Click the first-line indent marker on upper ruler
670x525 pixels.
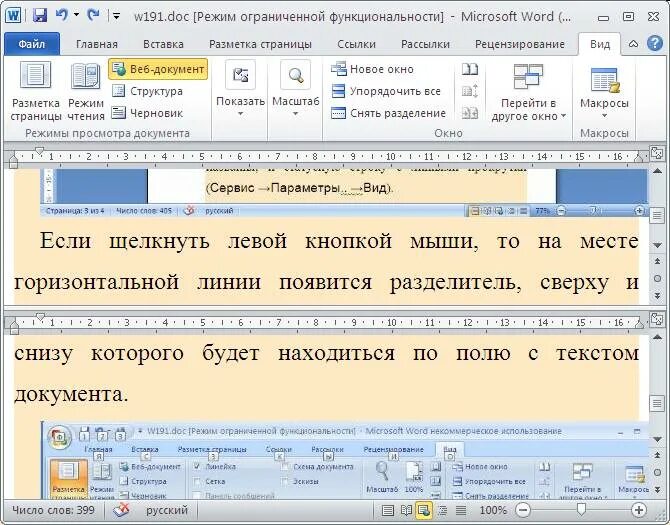pos(40,151)
